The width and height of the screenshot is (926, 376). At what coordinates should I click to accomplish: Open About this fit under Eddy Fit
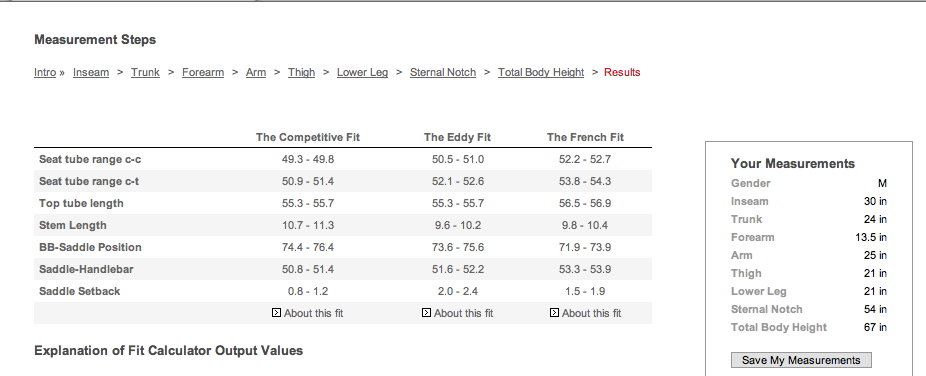464,313
